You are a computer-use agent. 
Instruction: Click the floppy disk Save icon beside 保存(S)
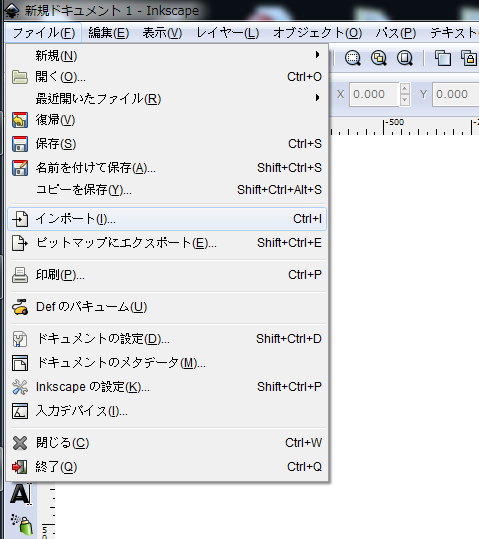point(20,144)
